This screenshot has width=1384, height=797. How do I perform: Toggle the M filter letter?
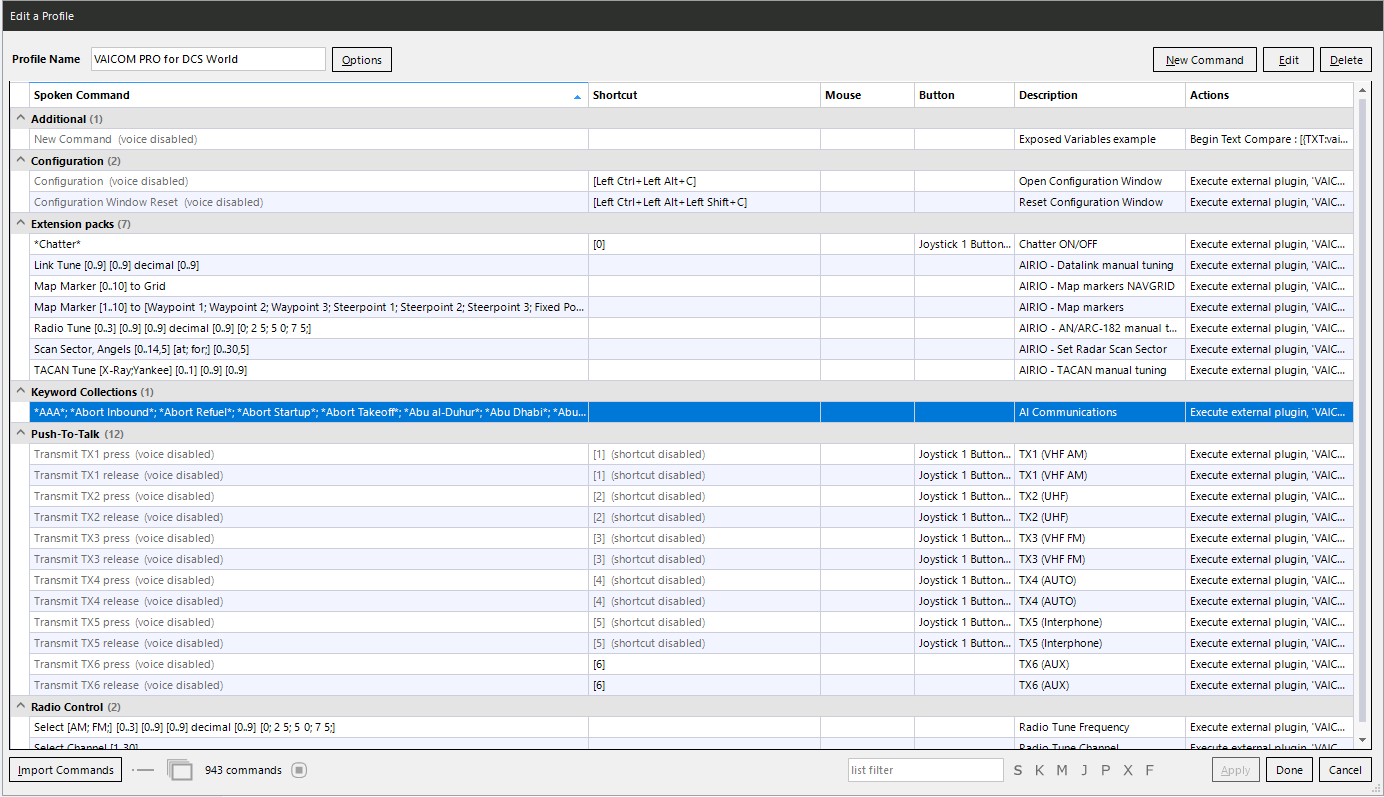tap(1062, 770)
